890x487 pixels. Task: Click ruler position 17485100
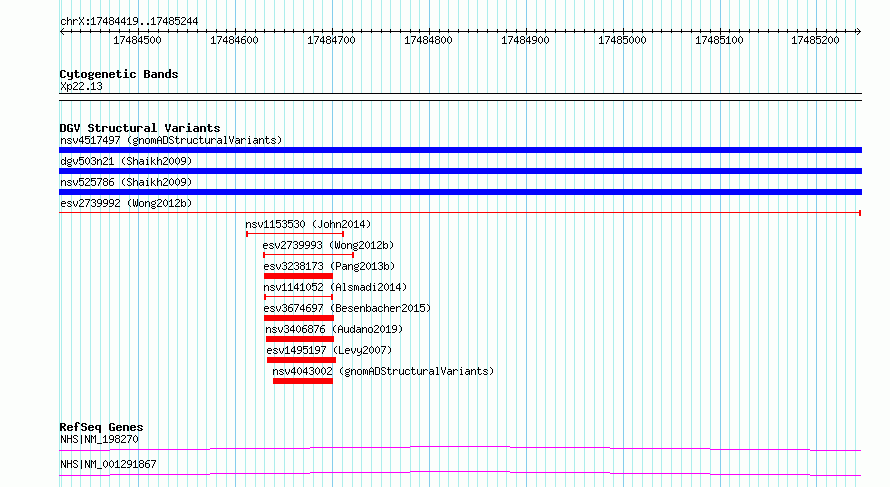point(719,40)
